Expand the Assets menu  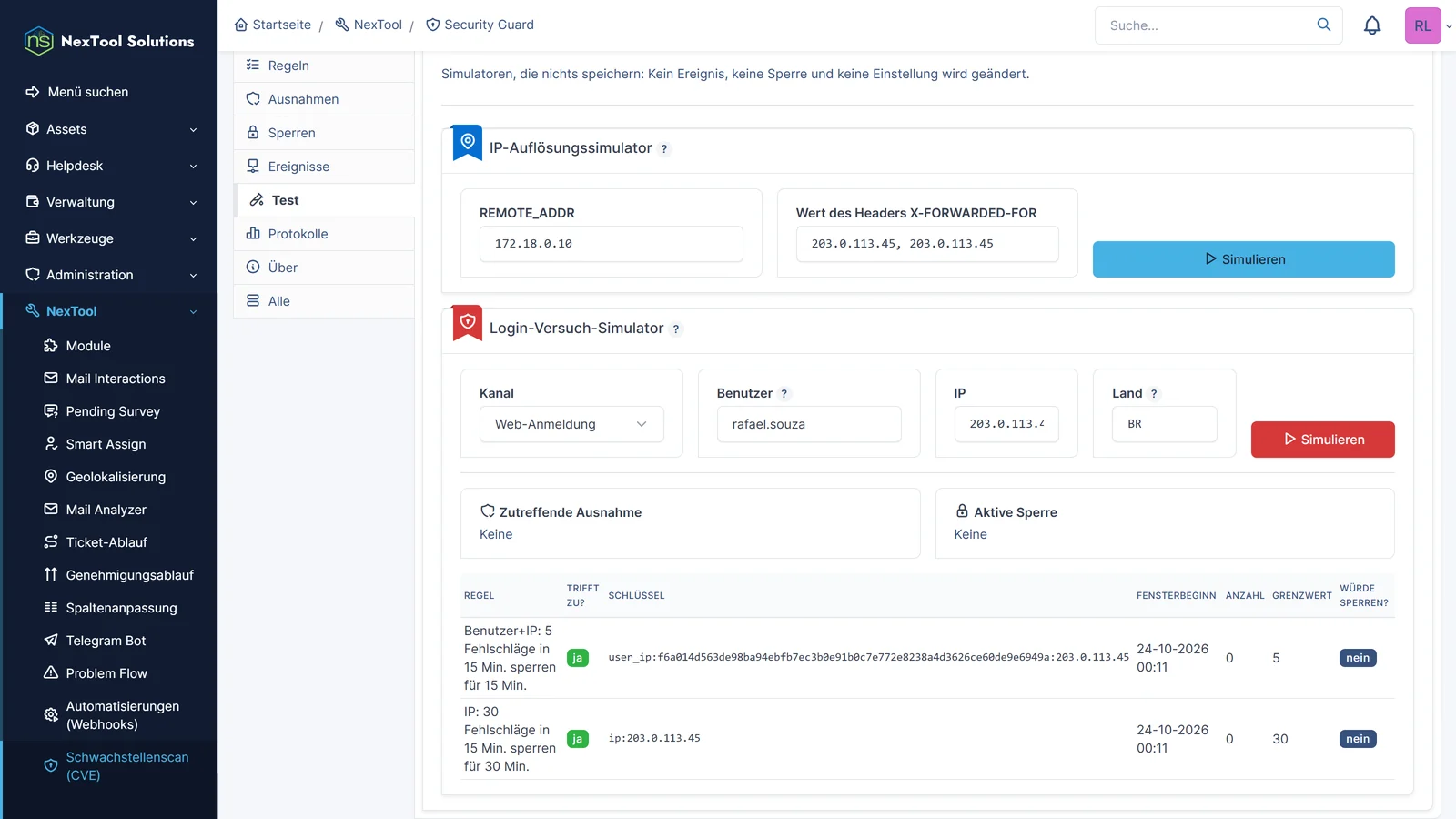pos(109,129)
